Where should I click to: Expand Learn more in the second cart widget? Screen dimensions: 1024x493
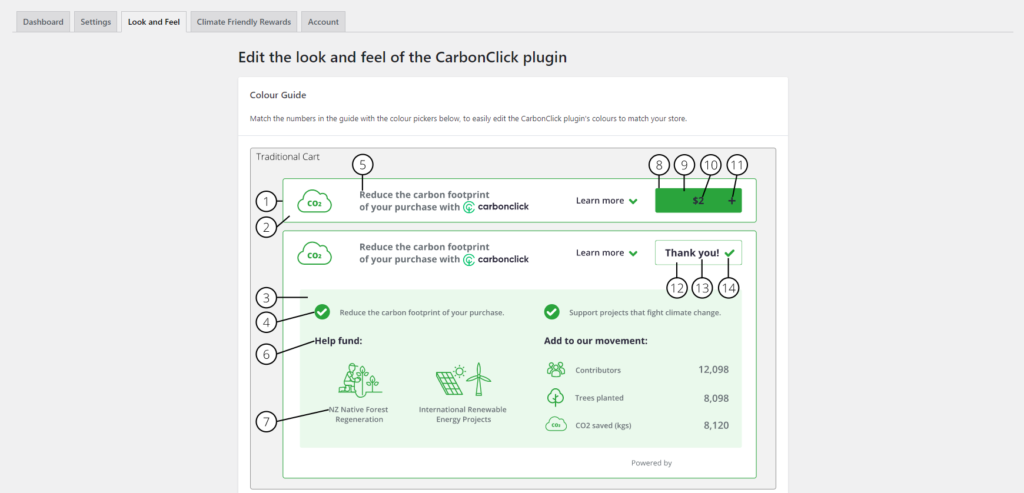(x=606, y=253)
